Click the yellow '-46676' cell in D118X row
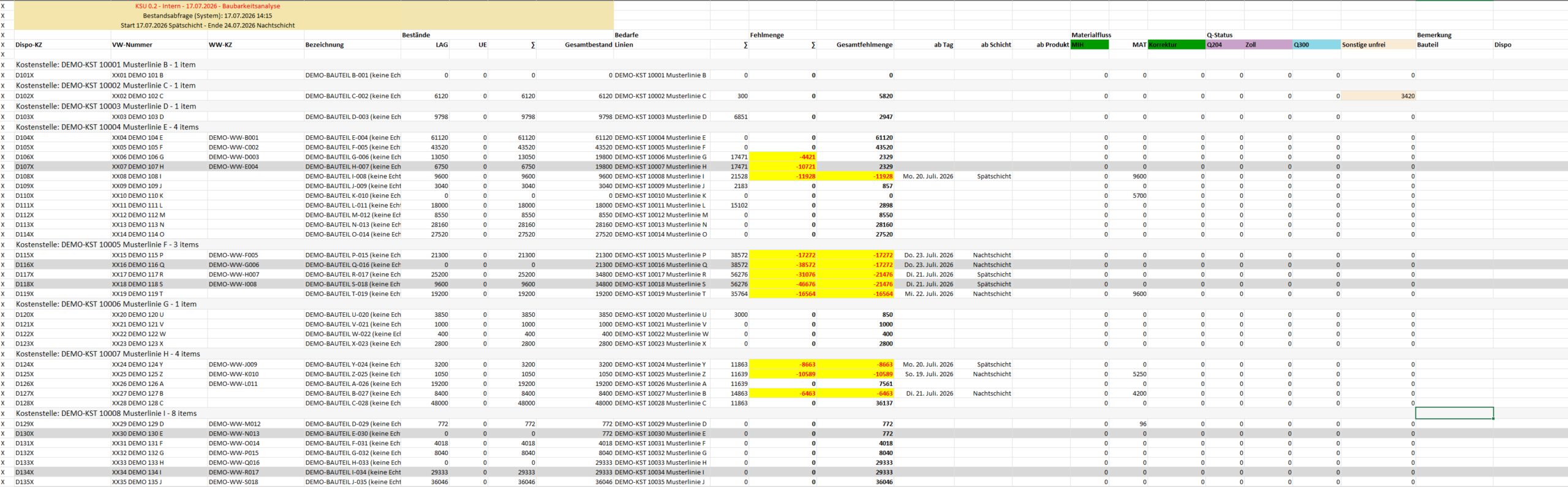The width and height of the screenshot is (1568, 487). click(x=783, y=284)
